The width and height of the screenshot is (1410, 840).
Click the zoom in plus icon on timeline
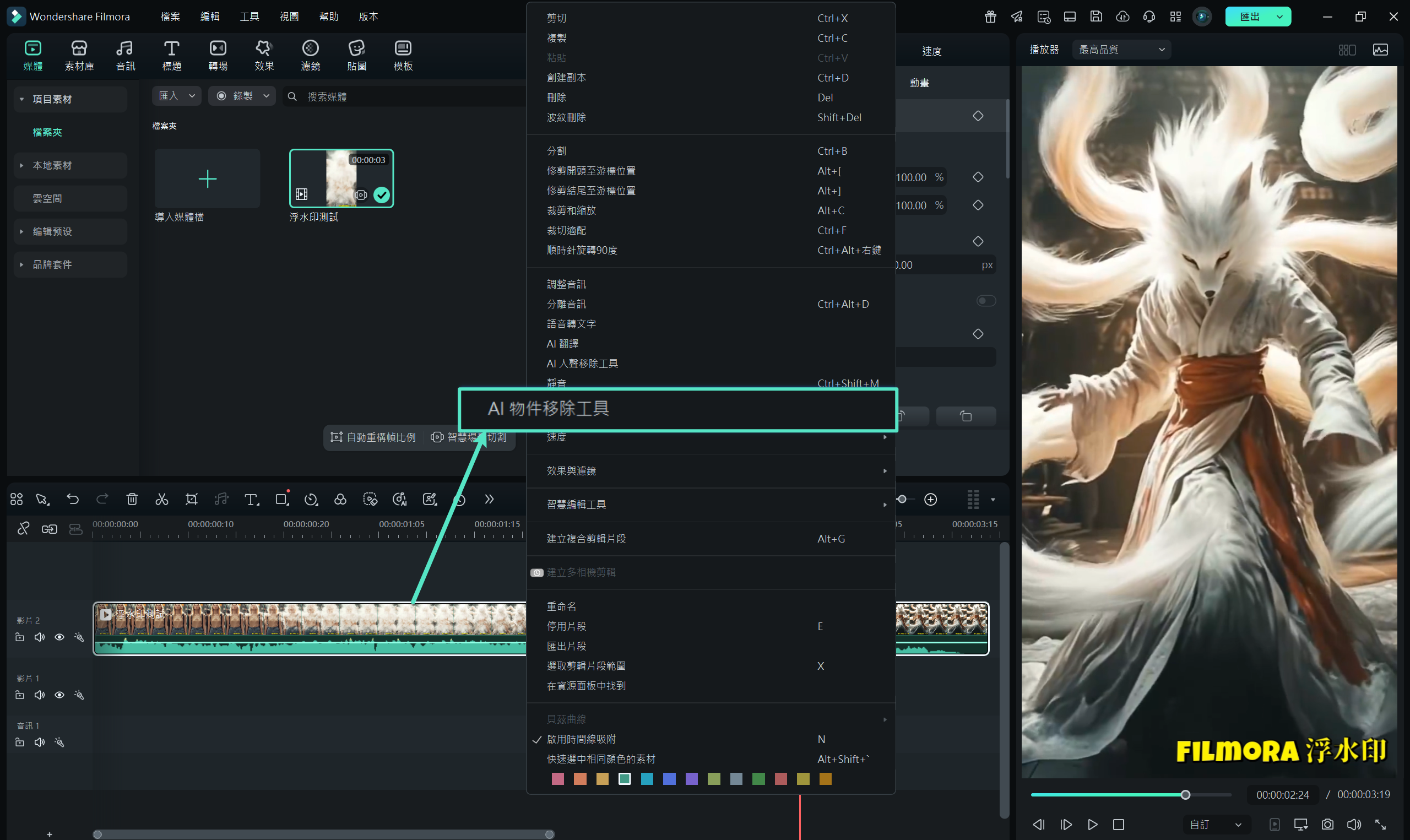point(931,498)
